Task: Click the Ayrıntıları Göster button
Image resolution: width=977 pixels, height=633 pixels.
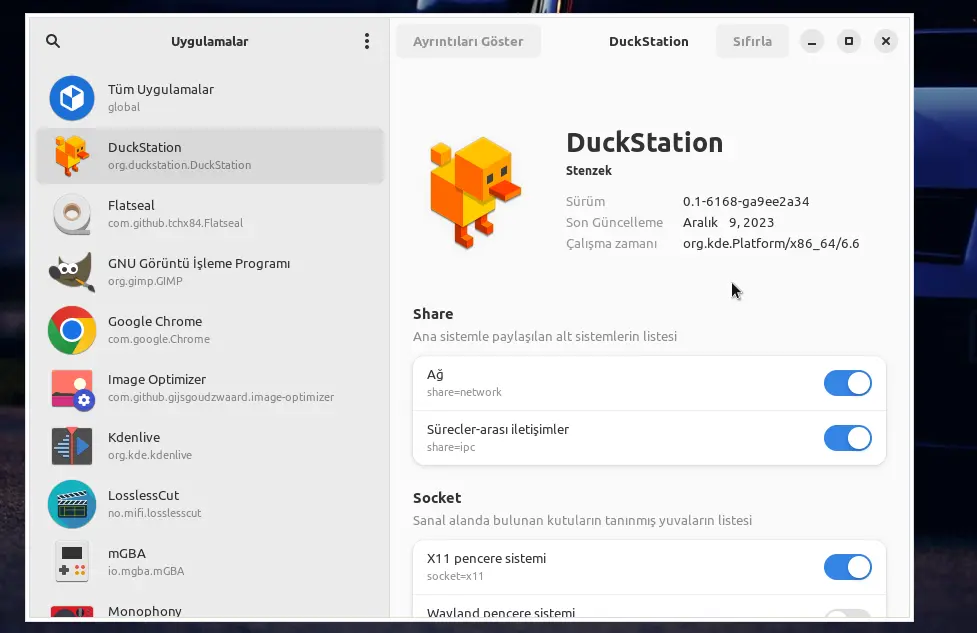Action: pos(468,41)
